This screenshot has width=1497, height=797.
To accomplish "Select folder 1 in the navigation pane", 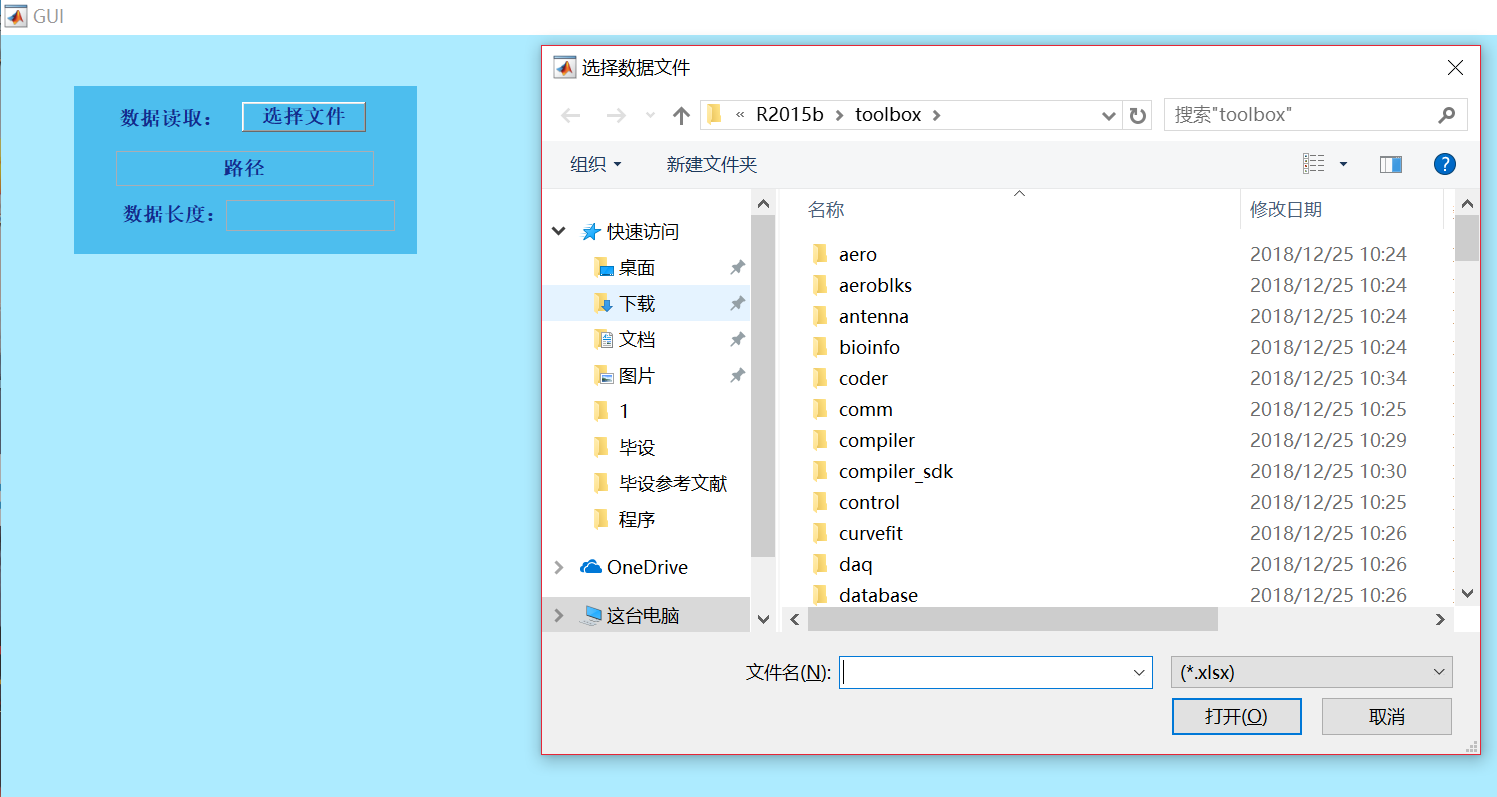I will coord(624,412).
